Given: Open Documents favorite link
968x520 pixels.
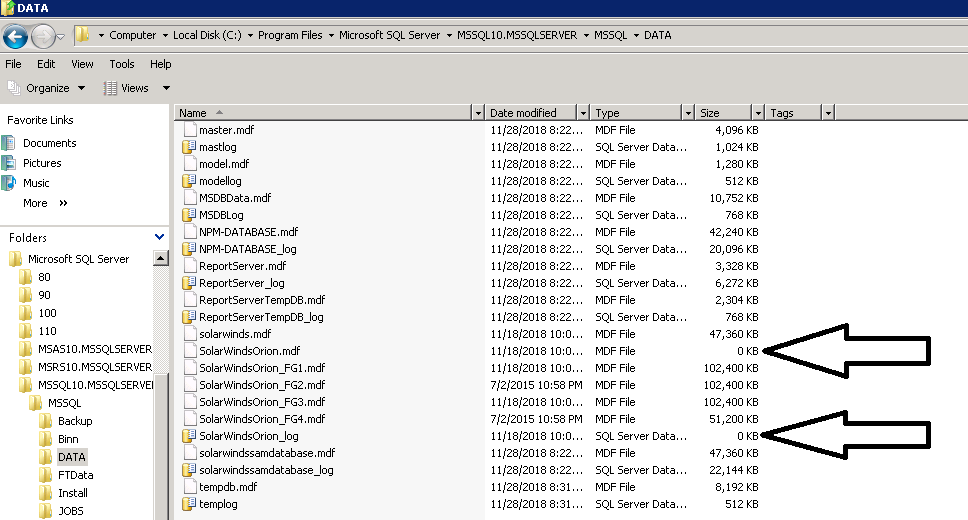Looking at the screenshot, I should (x=49, y=143).
